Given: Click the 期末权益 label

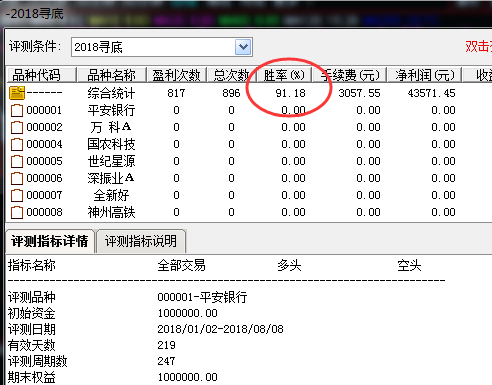Looking at the screenshot, I should pos(32,377).
